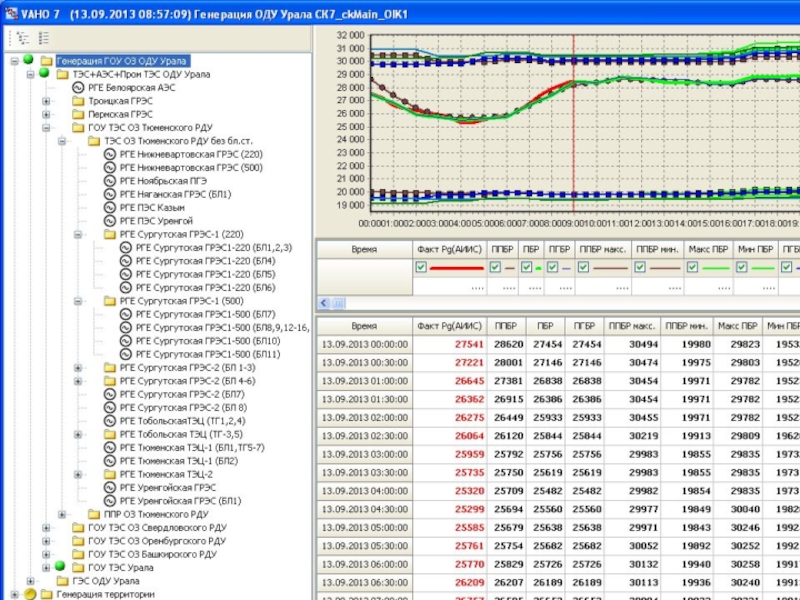Expand the ГОУ ТЭС ОЗ Свердловского РДУ node
Screen dimensions: 800x600
click(x=46, y=527)
